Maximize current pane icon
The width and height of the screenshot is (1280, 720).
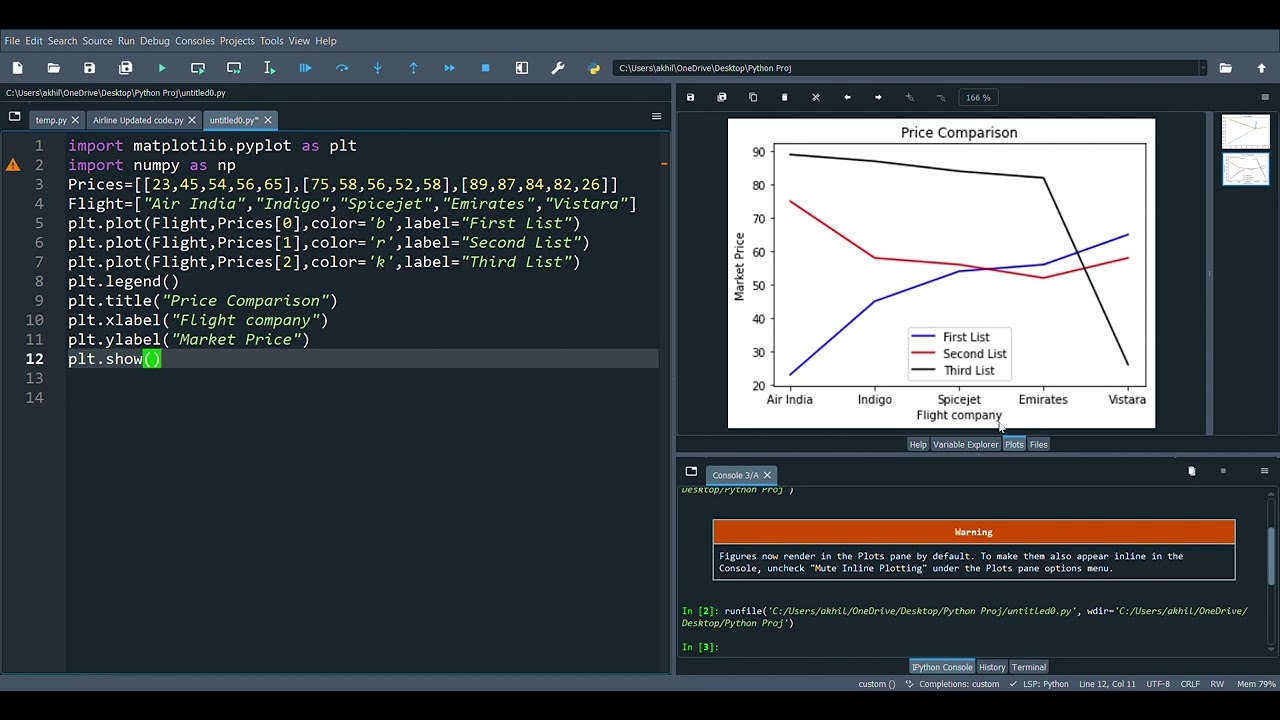point(522,68)
